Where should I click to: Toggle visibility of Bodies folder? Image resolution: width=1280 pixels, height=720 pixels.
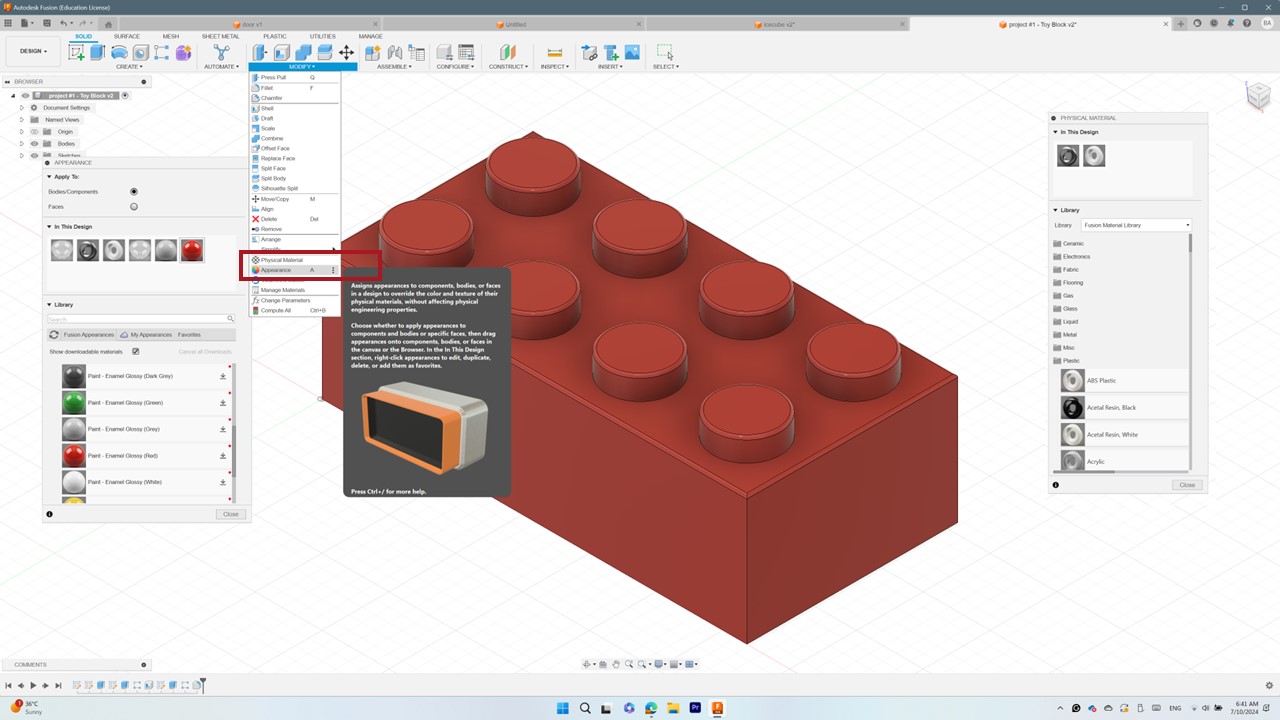[x=34, y=143]
